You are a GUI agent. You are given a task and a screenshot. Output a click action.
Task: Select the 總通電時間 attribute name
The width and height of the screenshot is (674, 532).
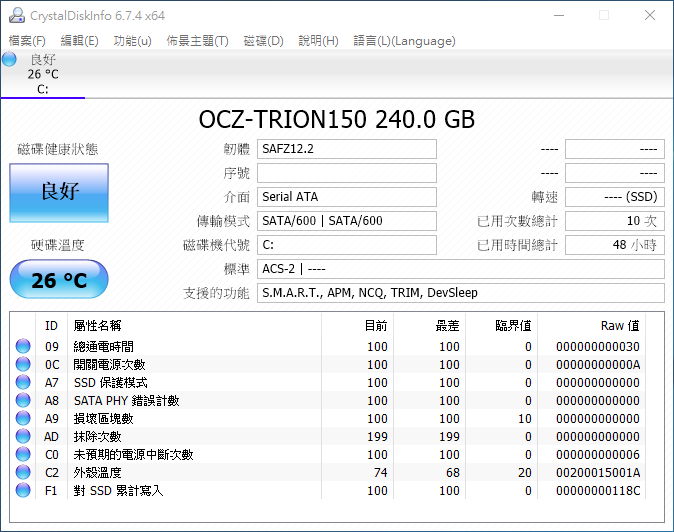104,346
